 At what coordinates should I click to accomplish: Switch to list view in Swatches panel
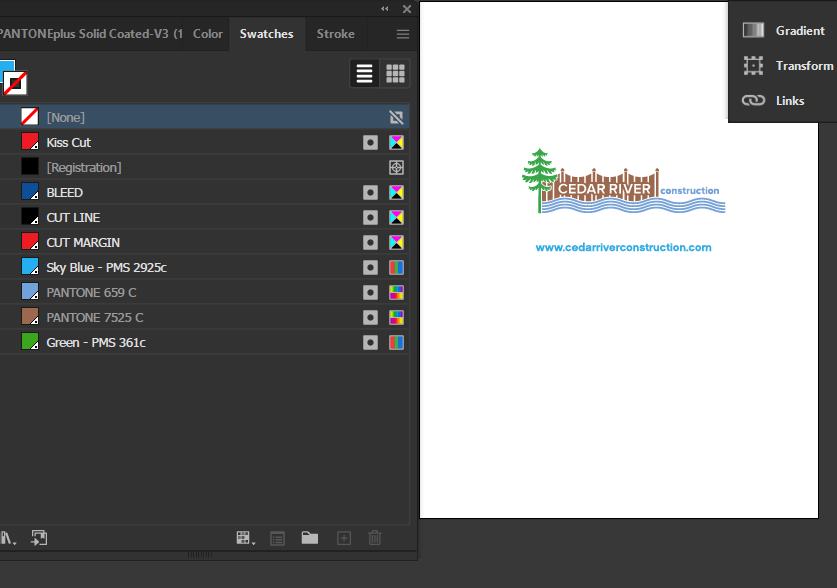365,73
